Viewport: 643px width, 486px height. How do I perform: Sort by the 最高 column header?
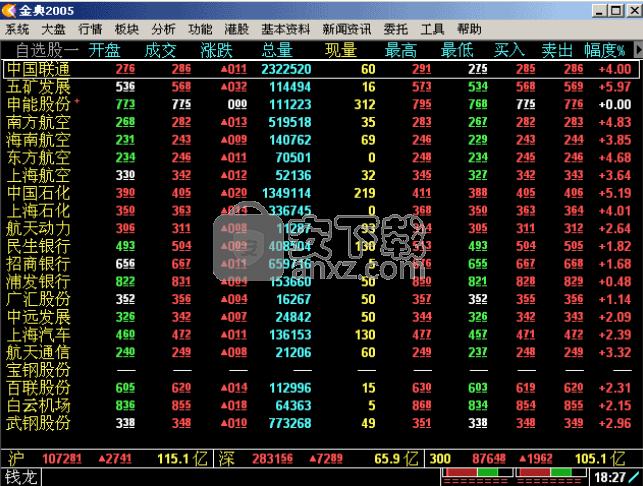click(401, 50)
